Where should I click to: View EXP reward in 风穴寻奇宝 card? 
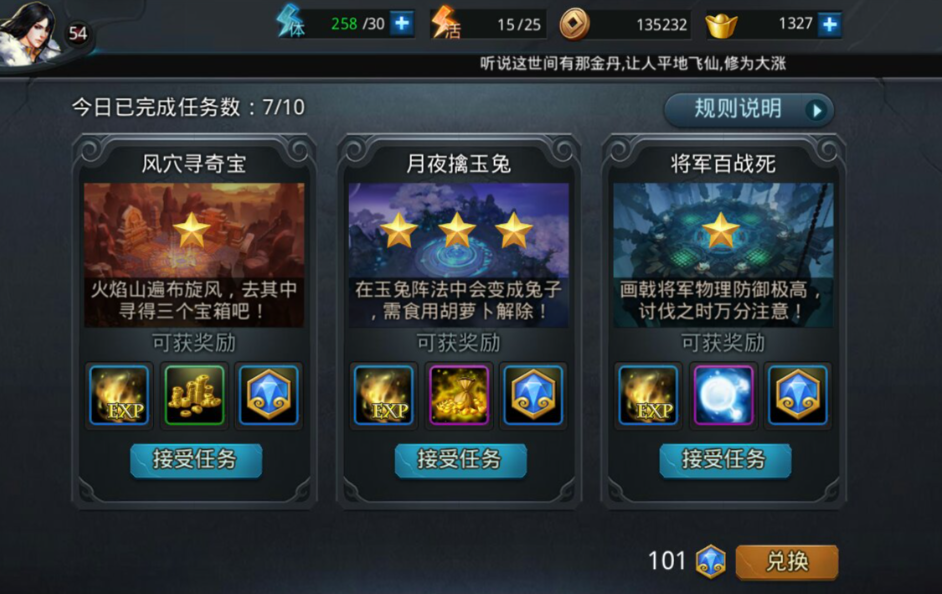click(x=119, y=396)
